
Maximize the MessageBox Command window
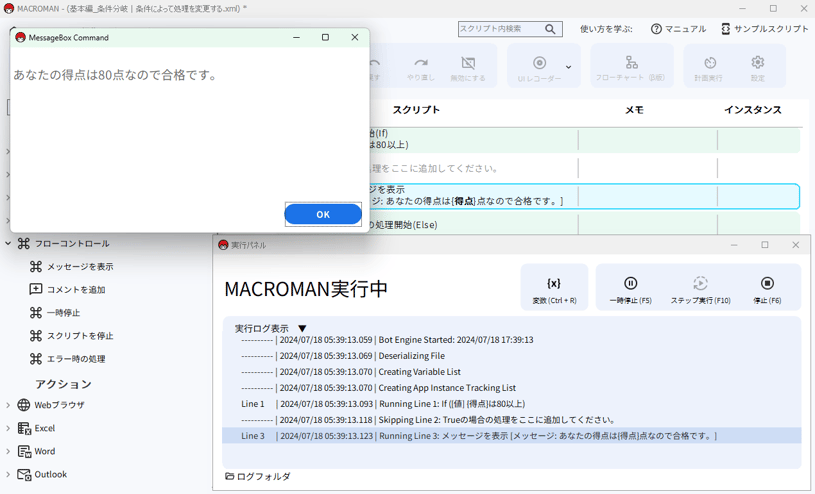[x=325, y=37]
